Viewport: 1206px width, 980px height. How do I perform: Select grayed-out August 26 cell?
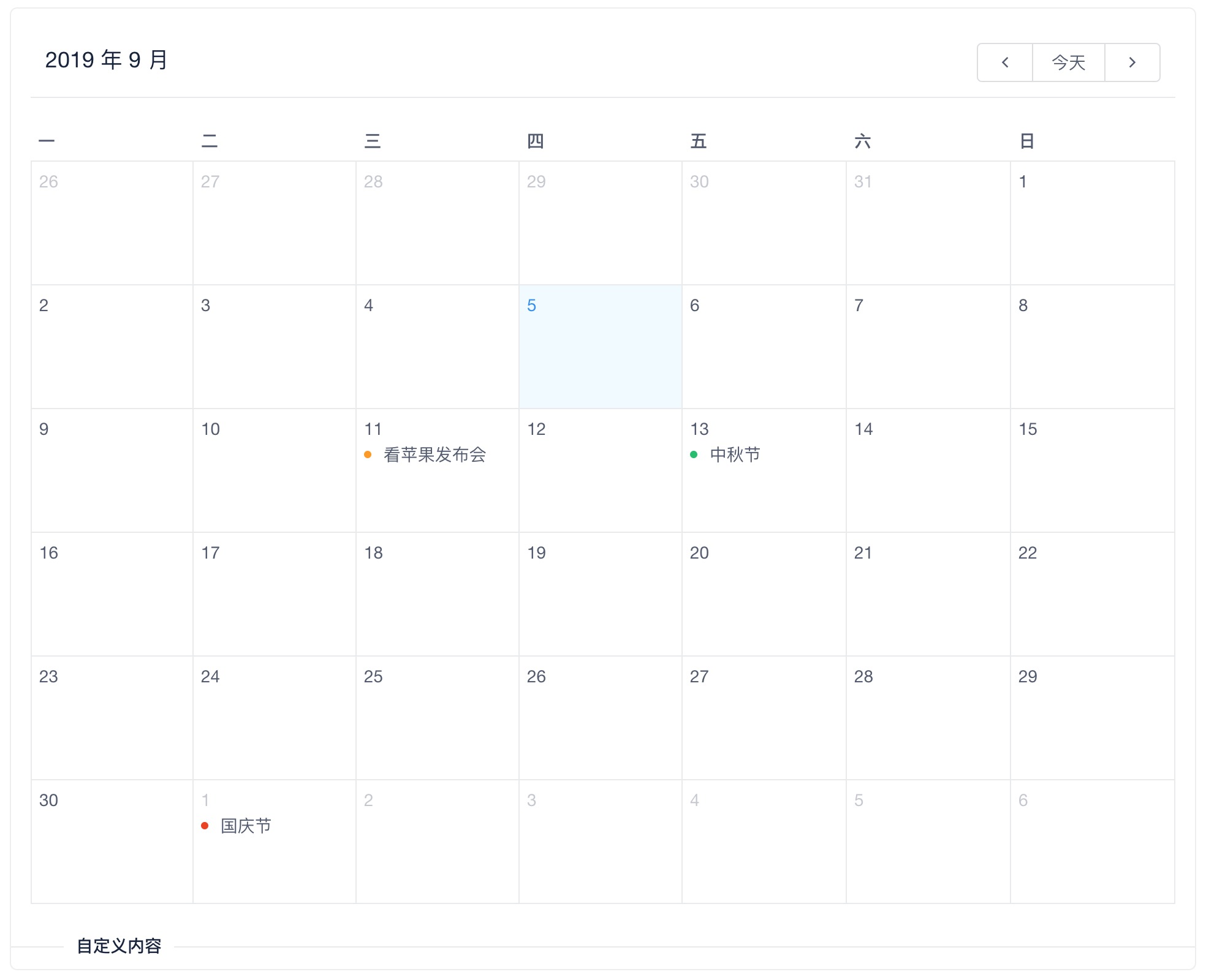click(112, 223)
